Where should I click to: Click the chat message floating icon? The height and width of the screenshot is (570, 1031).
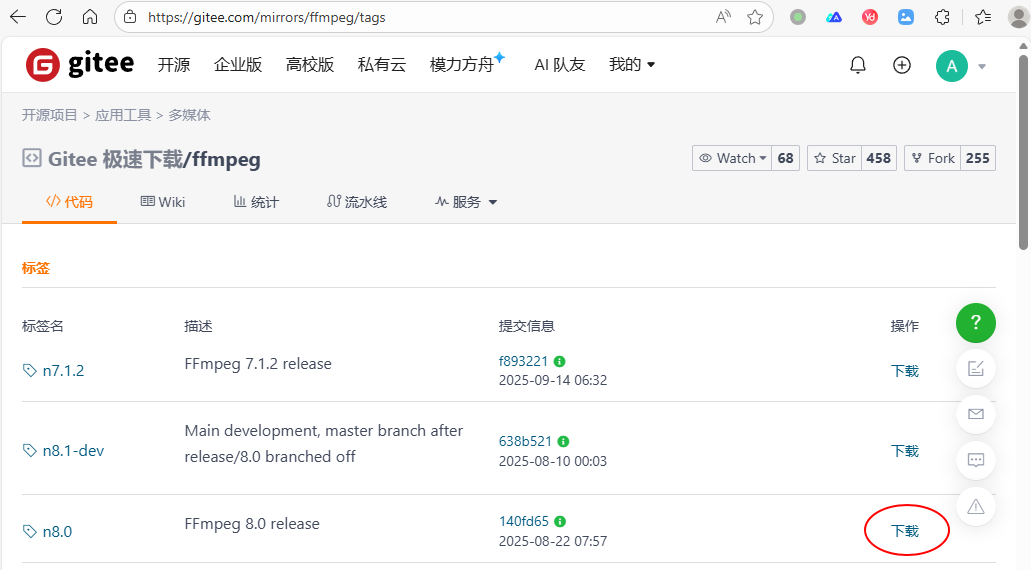click(976, 460)
